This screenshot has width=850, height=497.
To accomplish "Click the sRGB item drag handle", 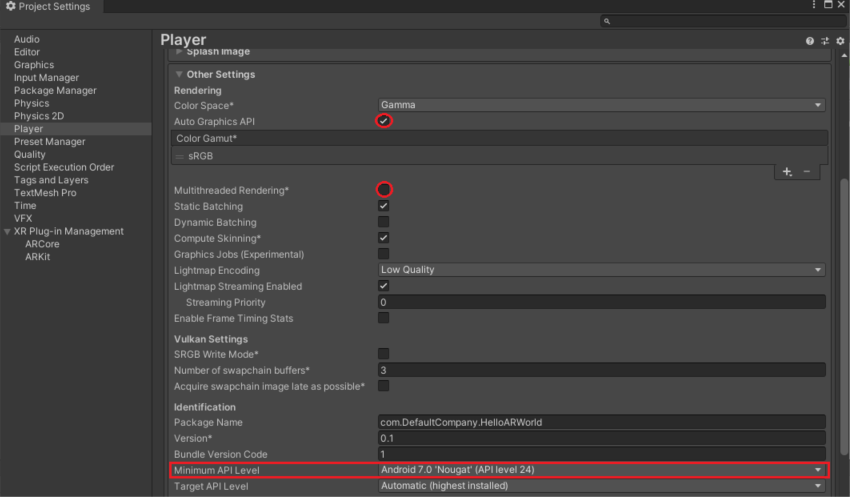I will click(180, 157).
